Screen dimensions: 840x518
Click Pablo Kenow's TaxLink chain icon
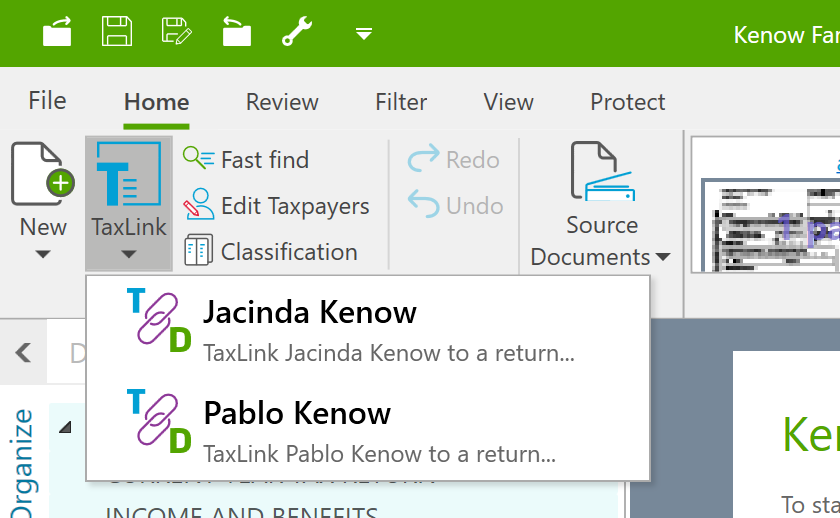pos(159,421)
